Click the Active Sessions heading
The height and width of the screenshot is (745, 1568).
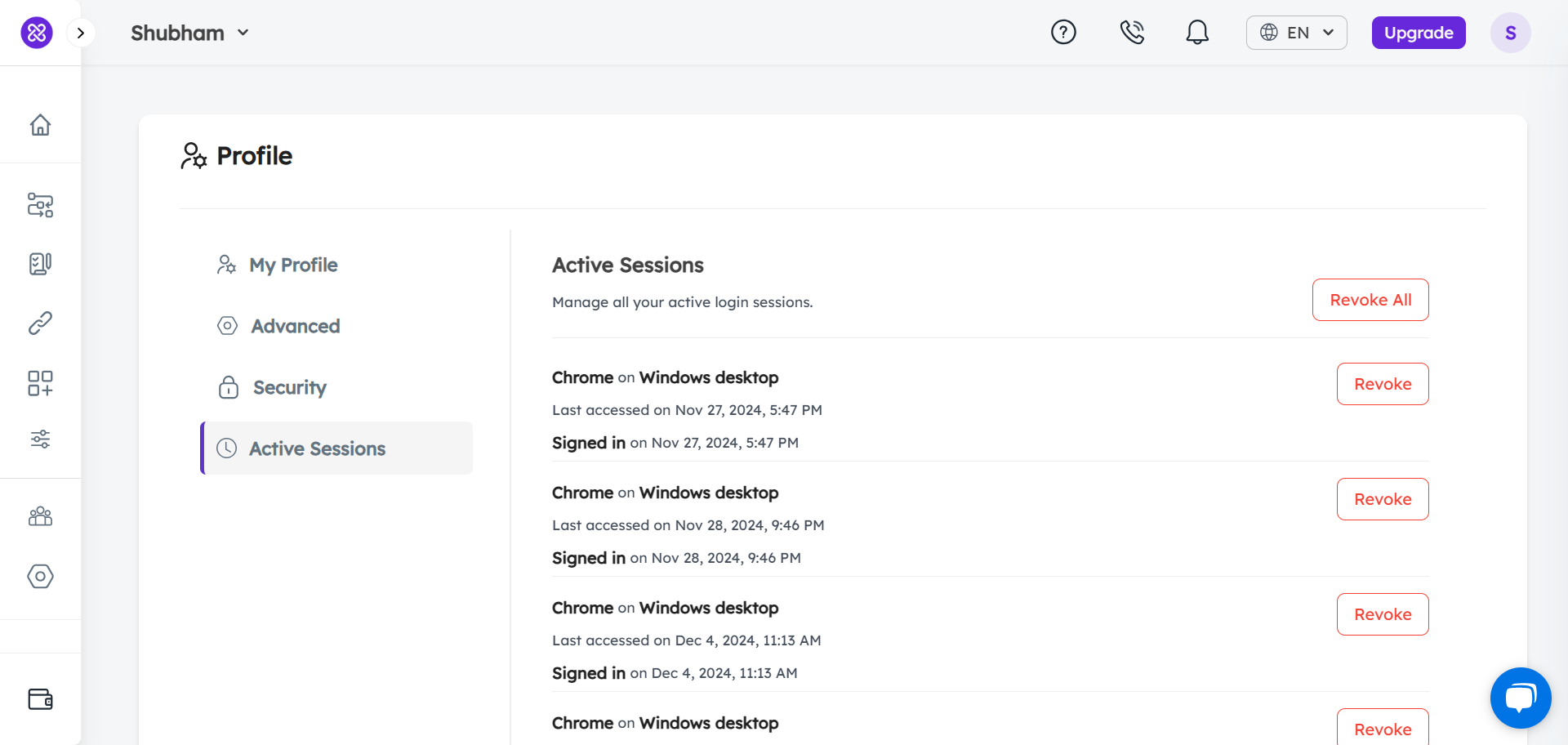628,265
